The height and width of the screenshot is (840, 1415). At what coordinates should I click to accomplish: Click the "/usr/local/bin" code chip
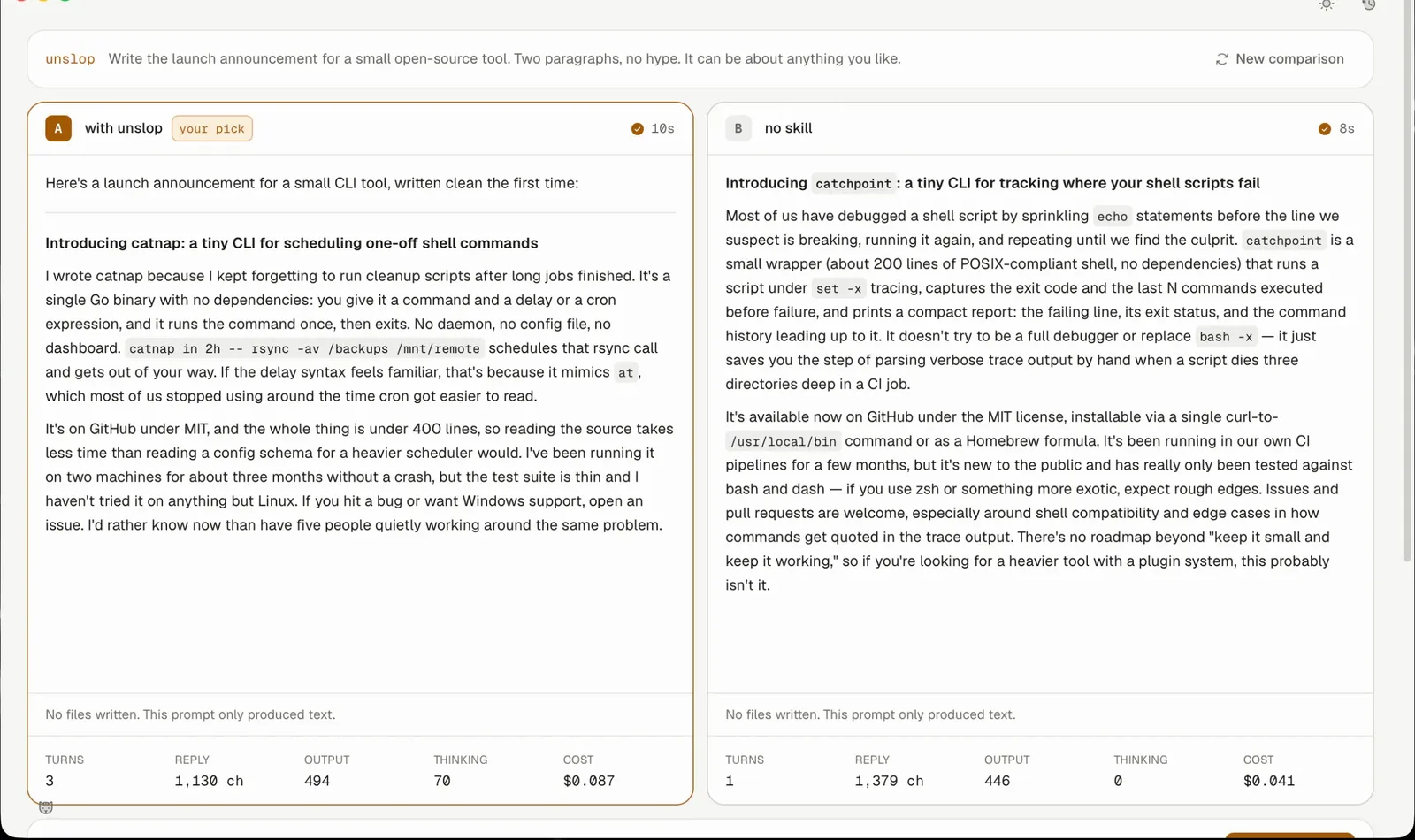click(783, 441)
